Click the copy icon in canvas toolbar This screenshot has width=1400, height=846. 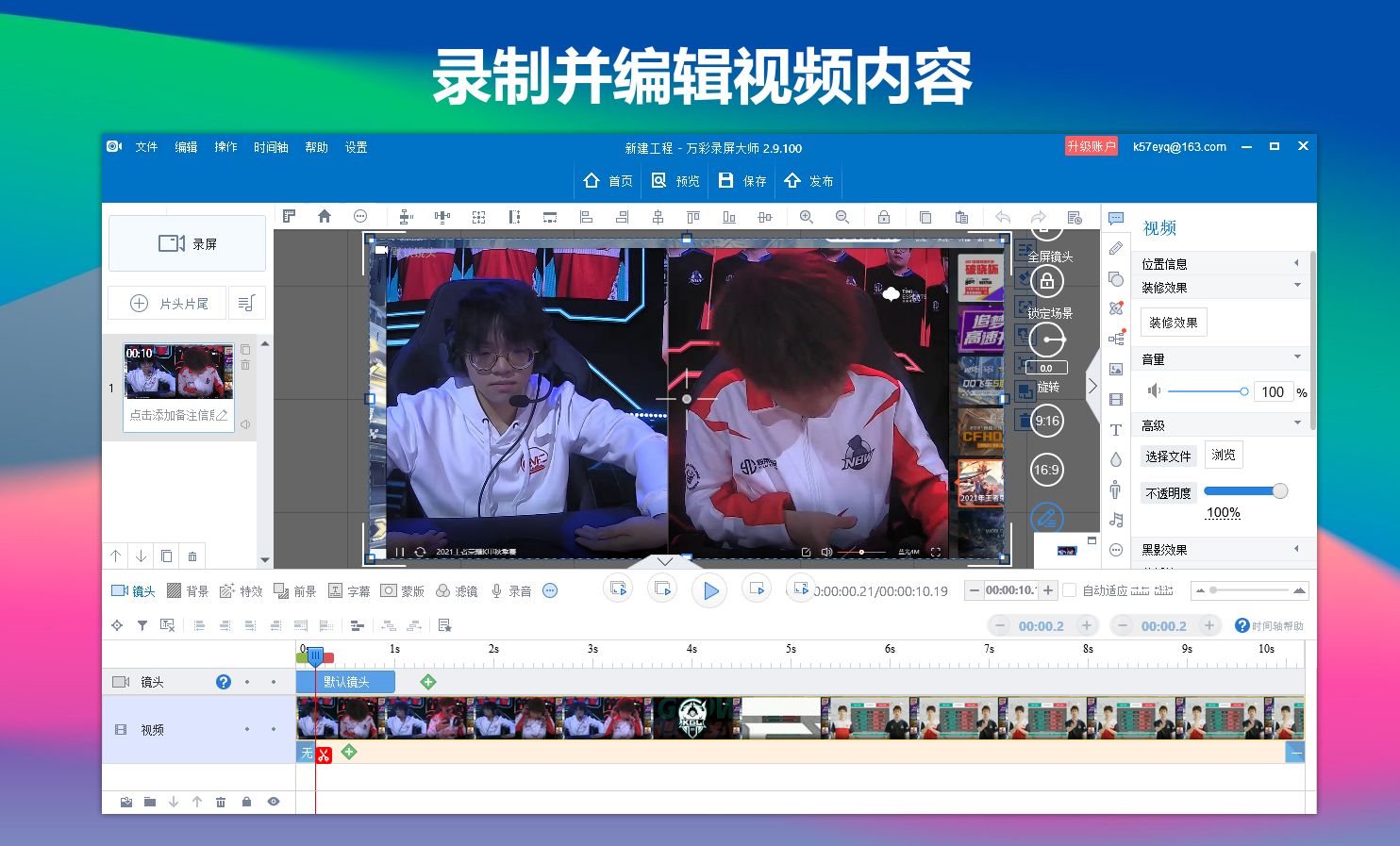(925, 217)
